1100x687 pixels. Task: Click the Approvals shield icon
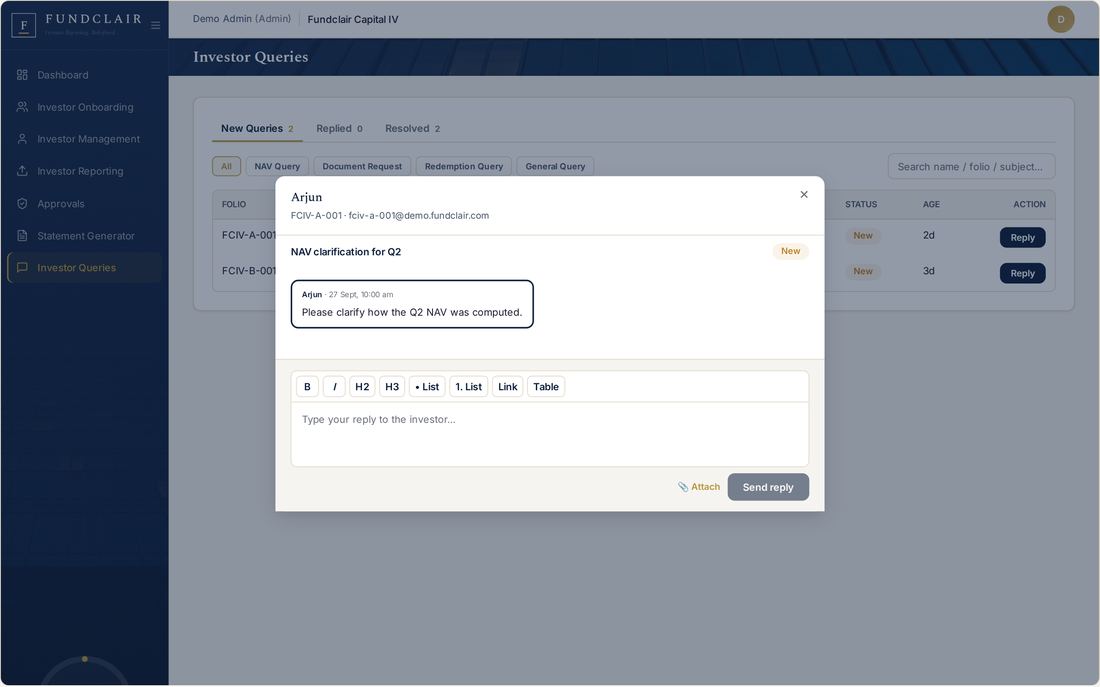coord(22,204)
